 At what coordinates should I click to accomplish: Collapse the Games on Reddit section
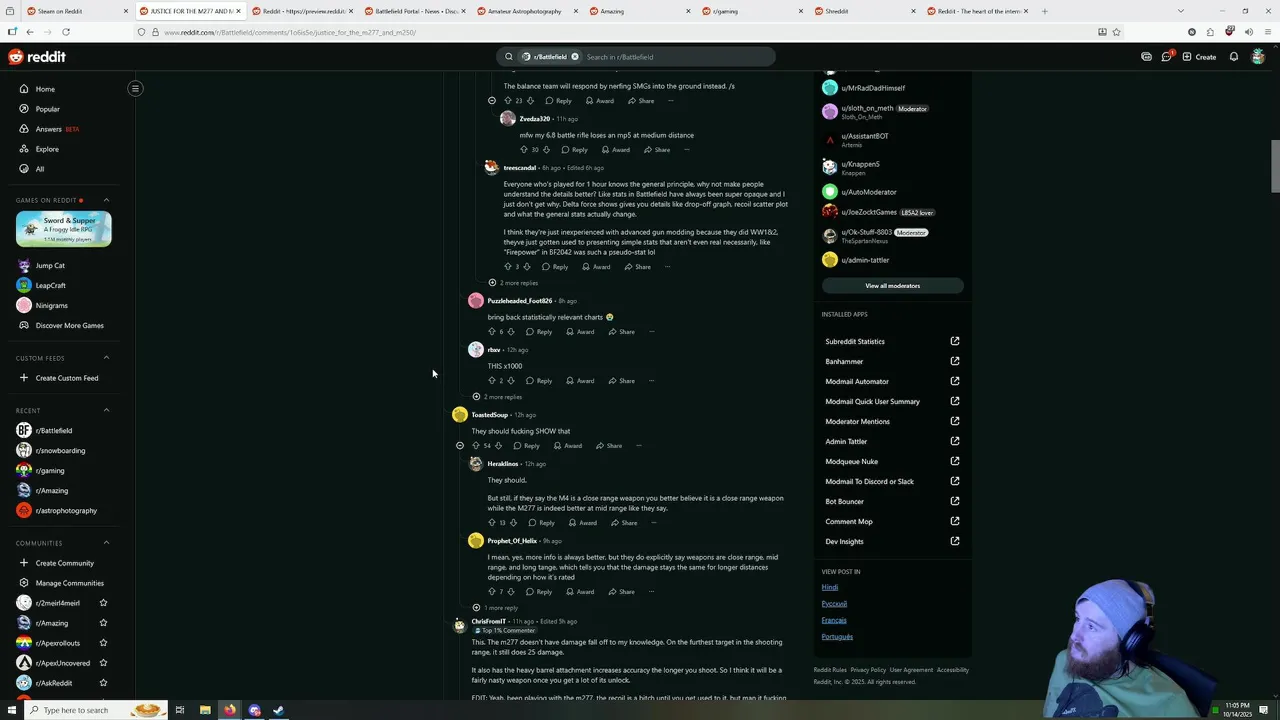click(x=106, y=200)
